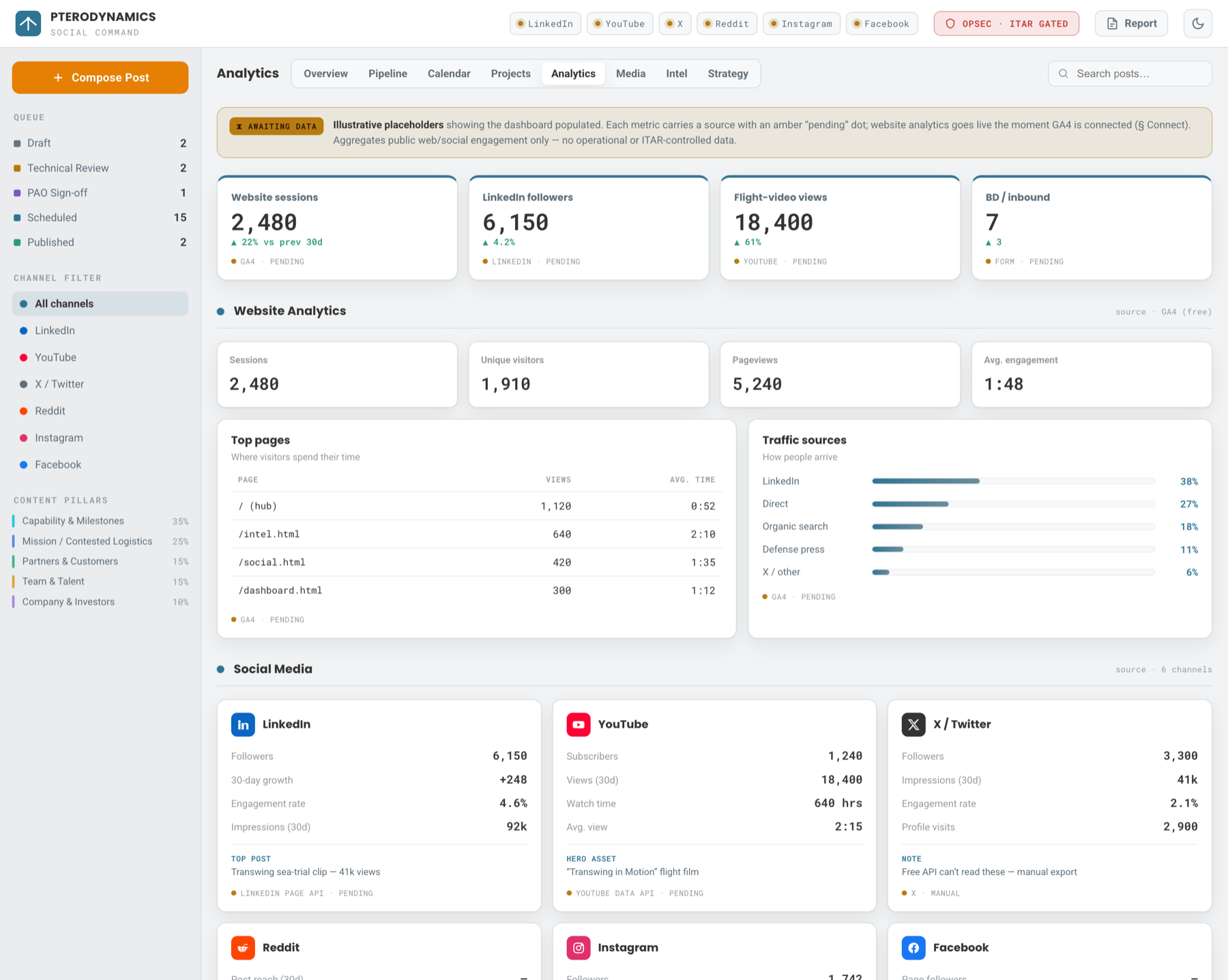The width and height of the screenshot is (1228, 980).
Task: Toggle dark mode moon icon
Action: pos(1197,24)
